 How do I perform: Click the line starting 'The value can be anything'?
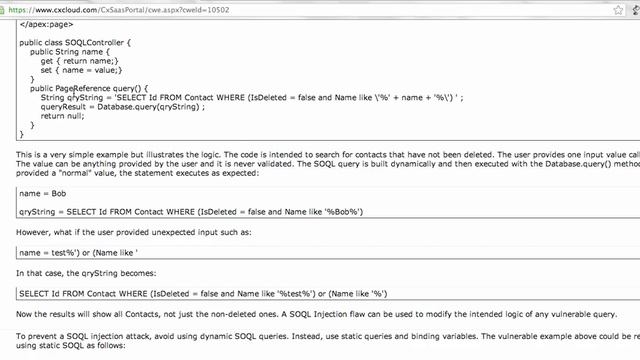(328, 164)
